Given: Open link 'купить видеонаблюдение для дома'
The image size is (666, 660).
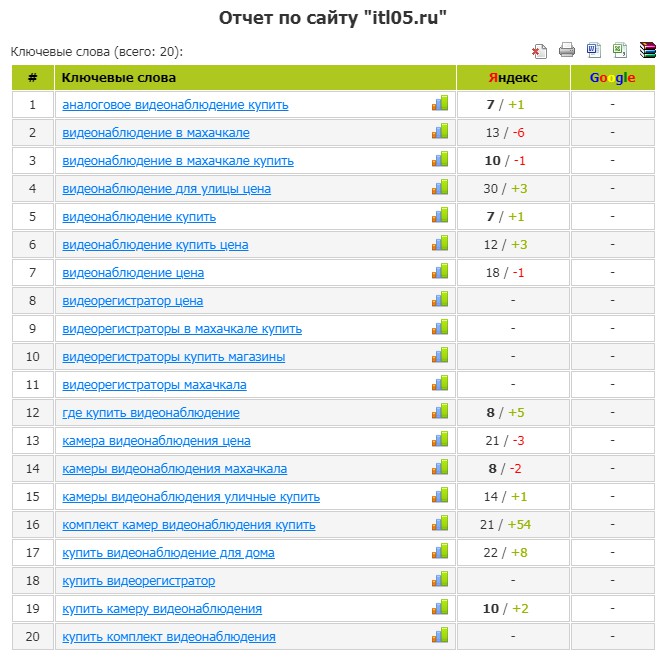Looking at the screenshot, I should [x=168, y=553].
